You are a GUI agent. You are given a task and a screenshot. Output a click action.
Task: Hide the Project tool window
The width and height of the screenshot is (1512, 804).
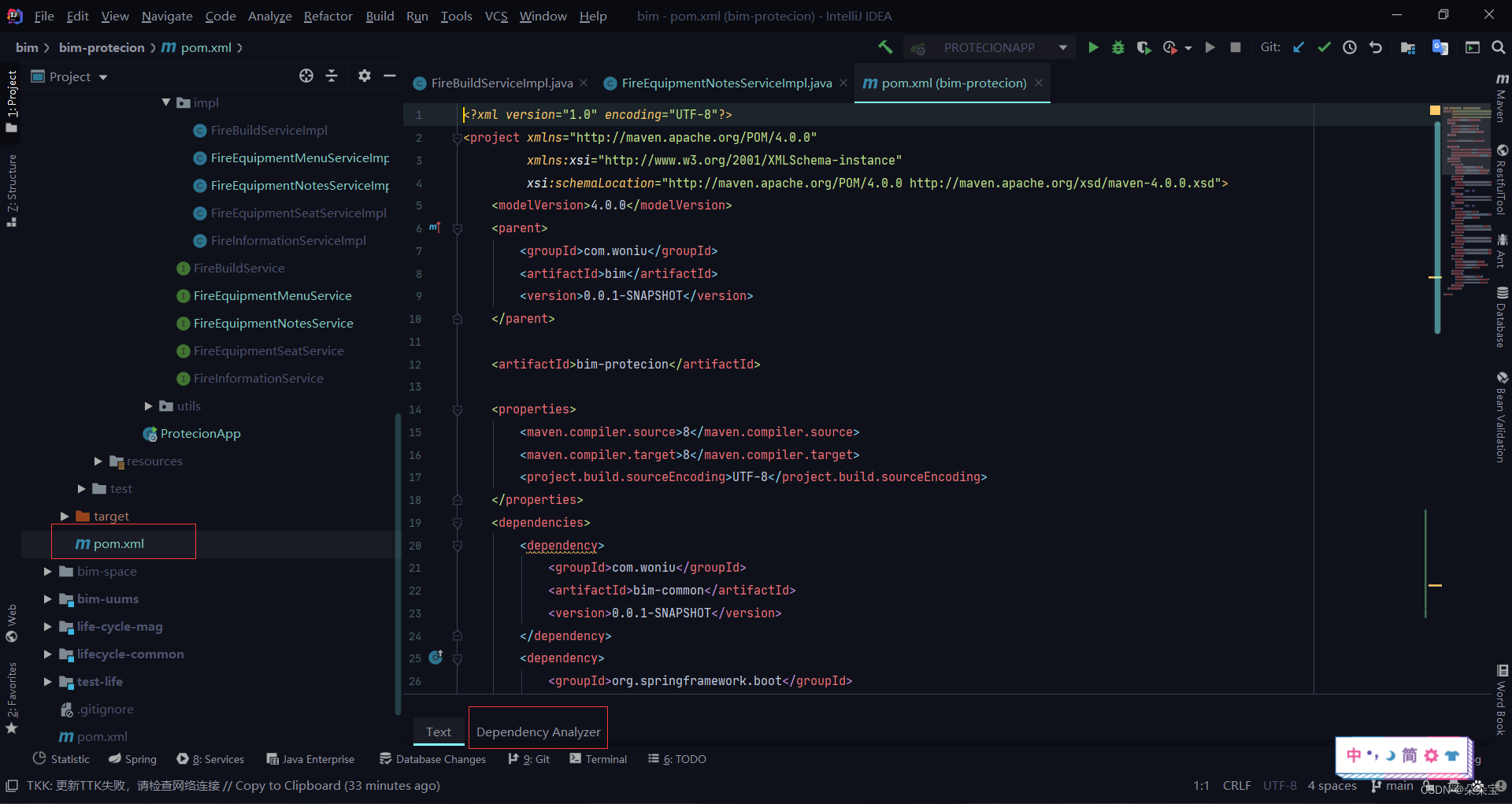pos(390,76)
